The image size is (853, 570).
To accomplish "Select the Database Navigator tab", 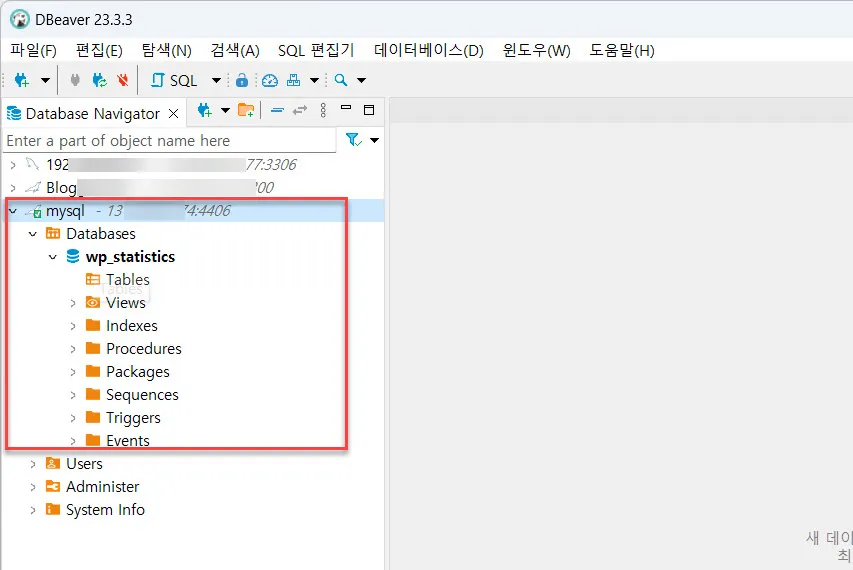I will (92, 114).
